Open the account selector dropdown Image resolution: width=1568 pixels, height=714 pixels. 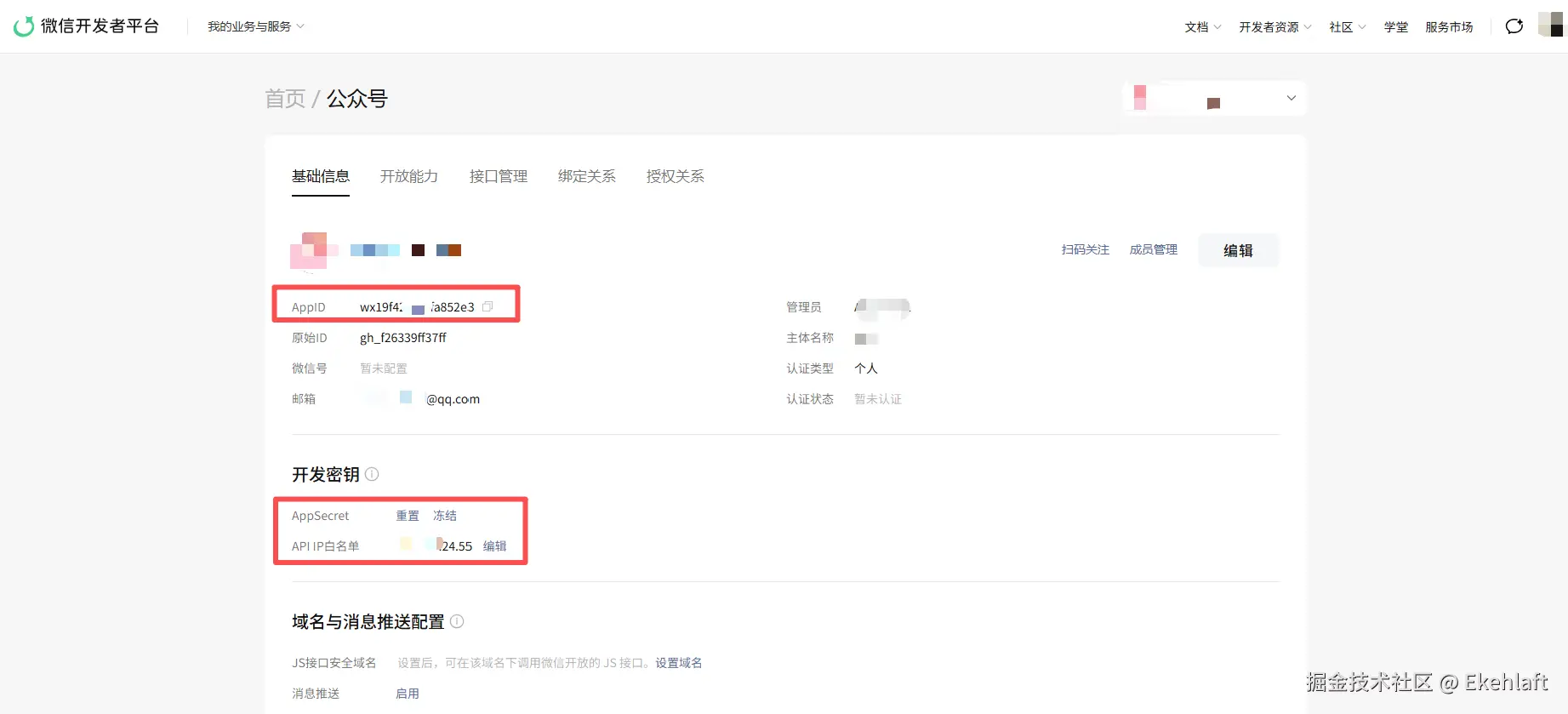(x=1215, y=99)
